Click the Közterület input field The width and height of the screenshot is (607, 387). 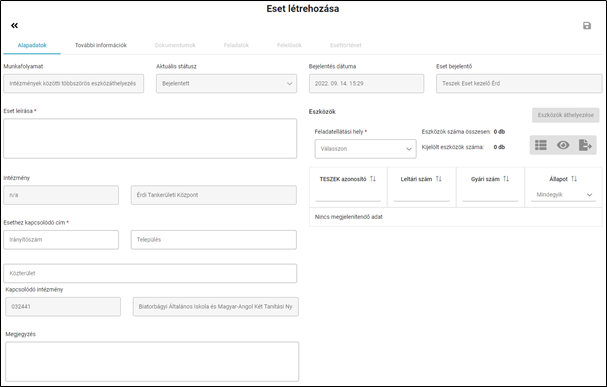point(150,273)
